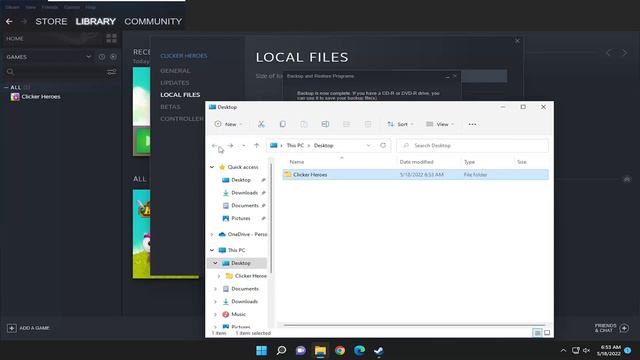This screenshot has height=360, width=640.
Task: Click Steam forward arrow
Action: click(24, 21)
